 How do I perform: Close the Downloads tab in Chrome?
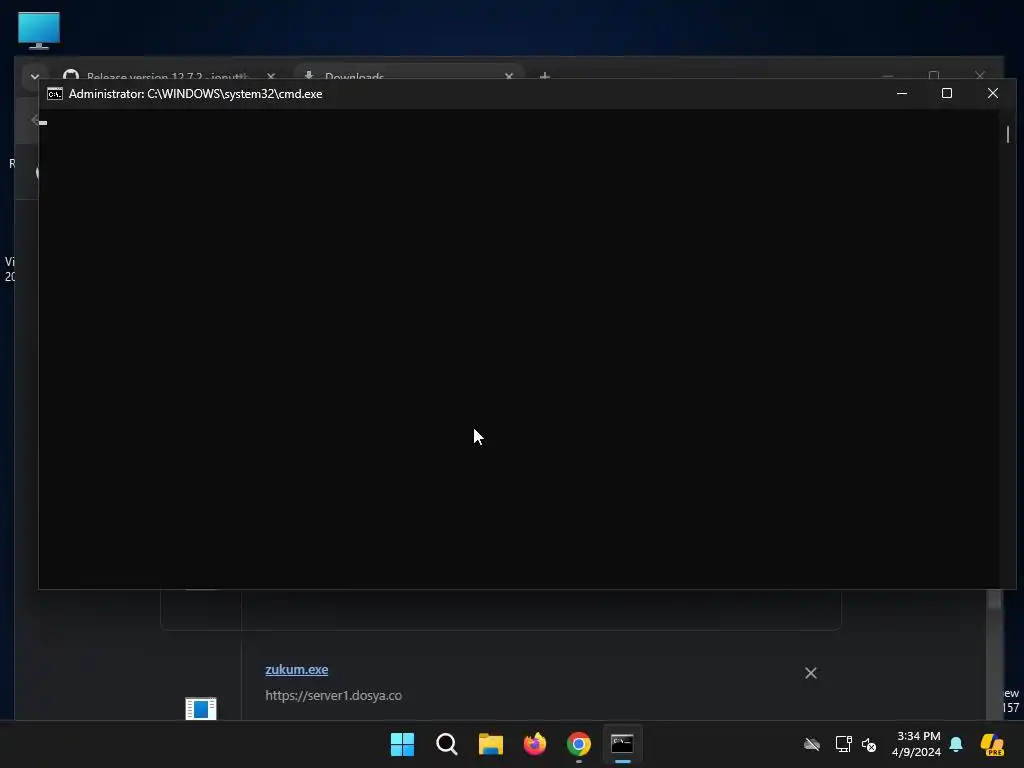(x=509, y=76)
